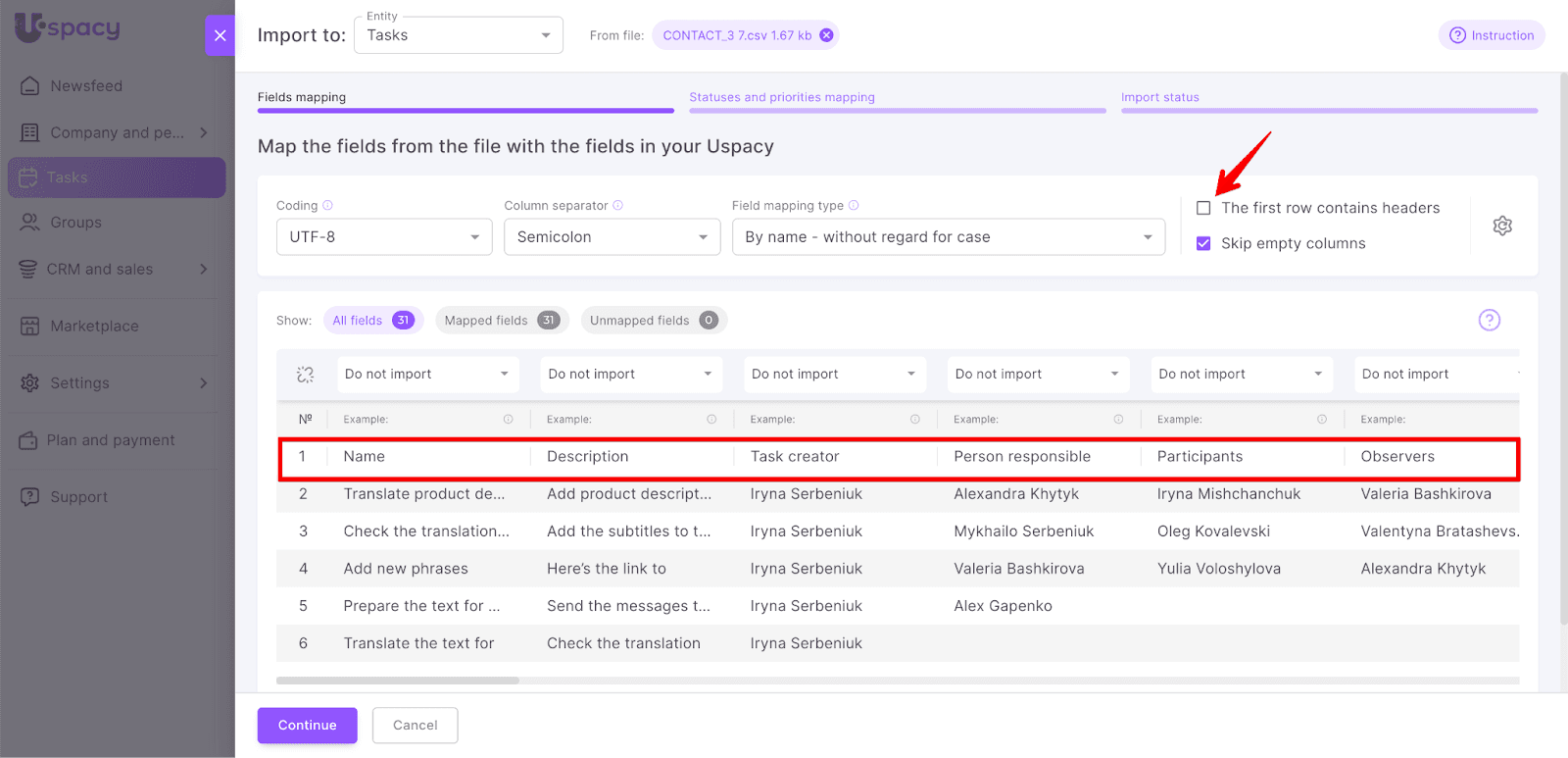1568x758 pixels.
Task: Open the Entity Tasks dropdown
Action: tap(458, 35)
